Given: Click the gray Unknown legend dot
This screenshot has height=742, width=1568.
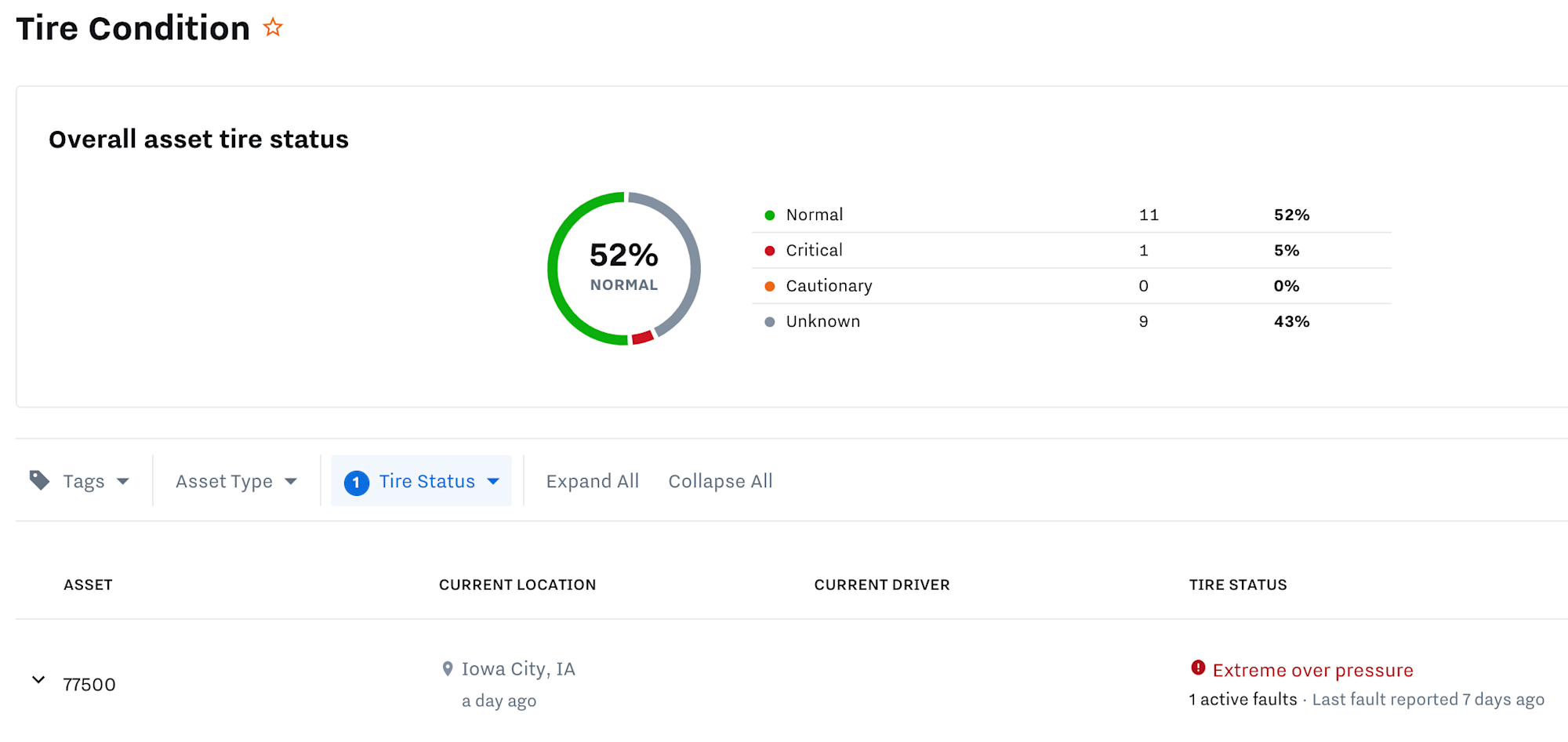Looking at the screenshot, I should click(770, 322).
